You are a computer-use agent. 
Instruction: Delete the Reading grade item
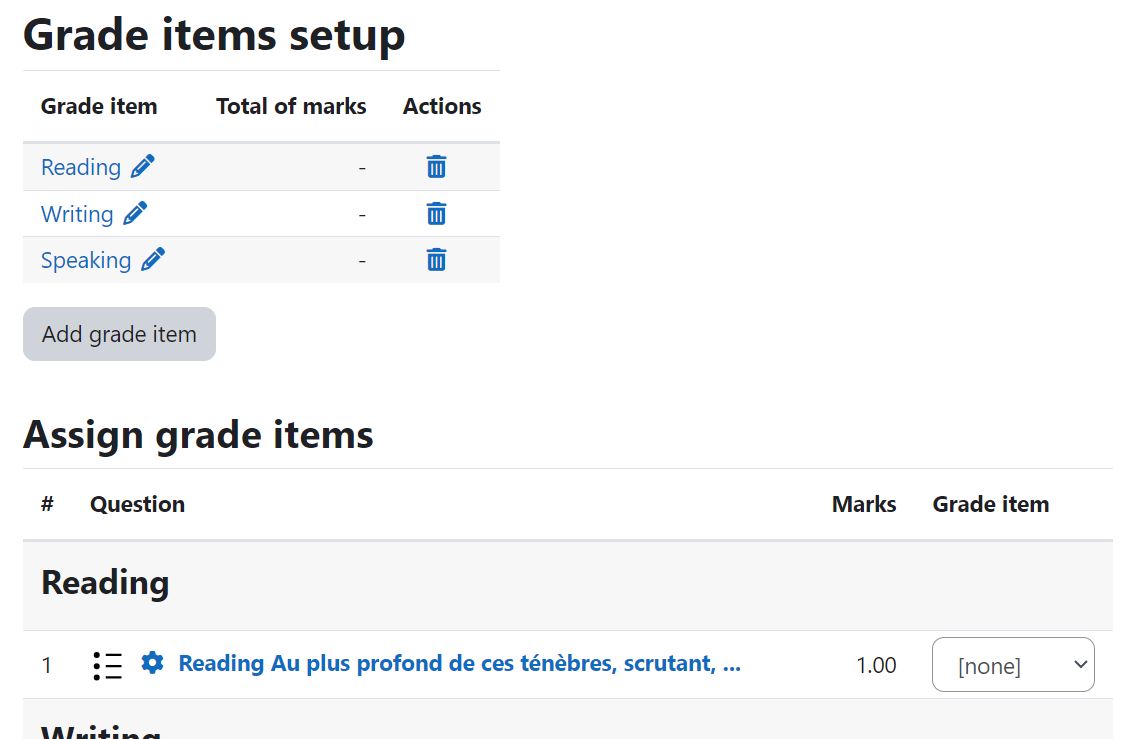click(436, 167)
